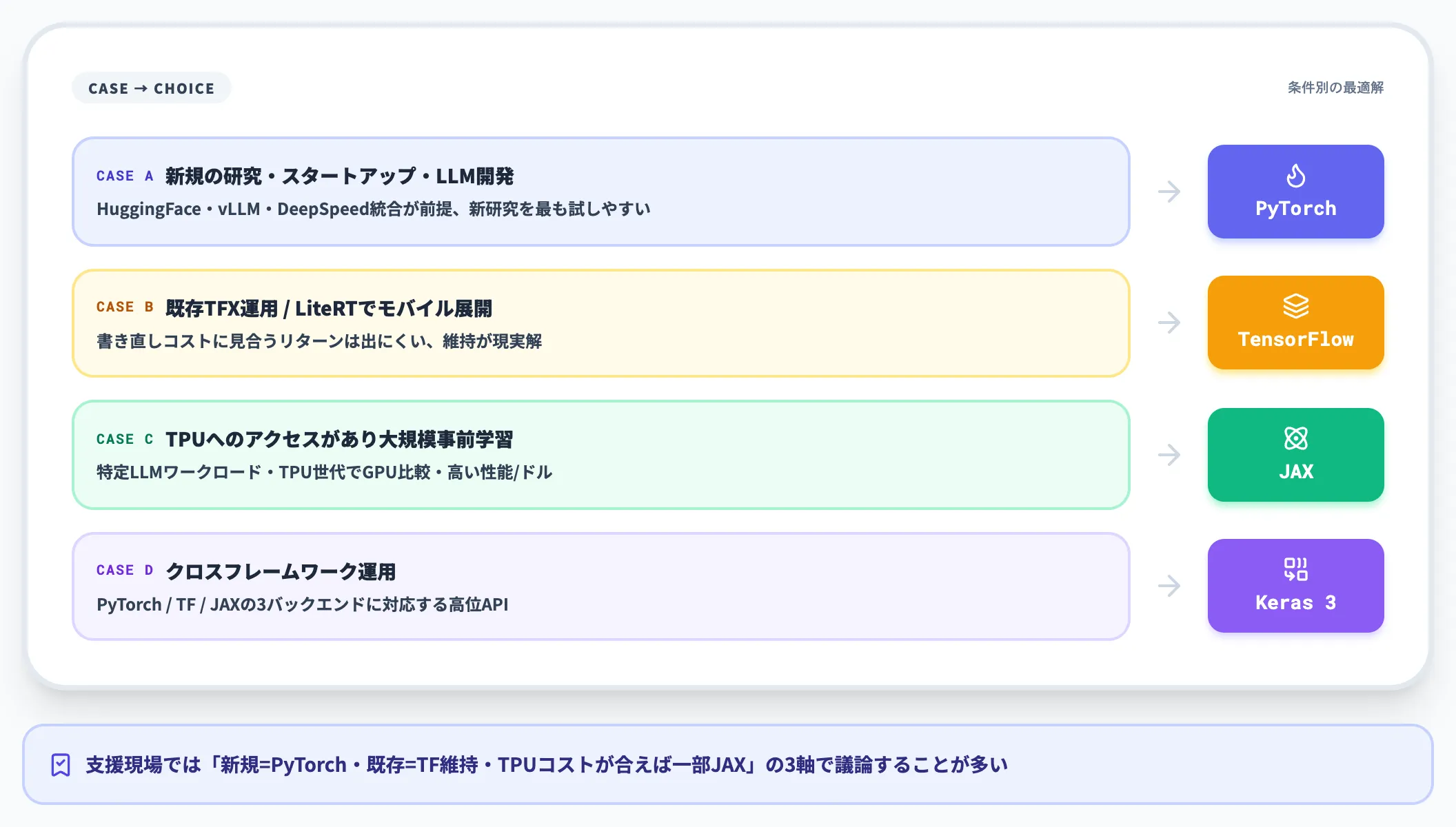
Task: Click the Keras 3 label text
Action: click(x=1295, y=602)
